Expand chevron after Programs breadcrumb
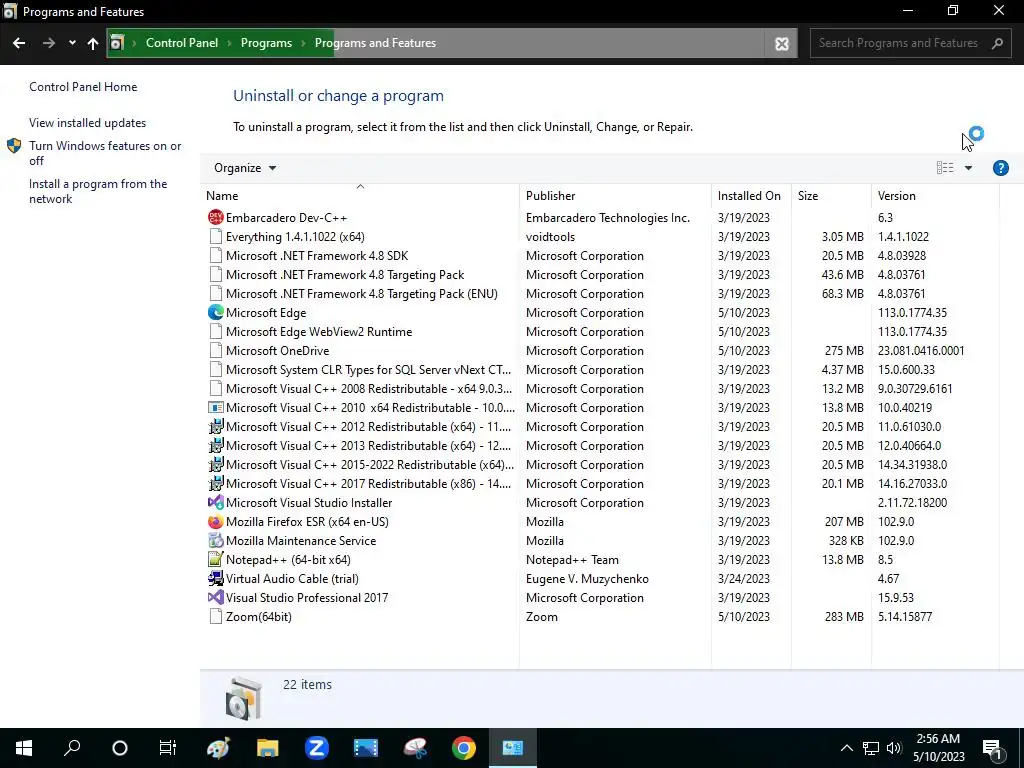The image size is (1024, 768). pos(303,43)
